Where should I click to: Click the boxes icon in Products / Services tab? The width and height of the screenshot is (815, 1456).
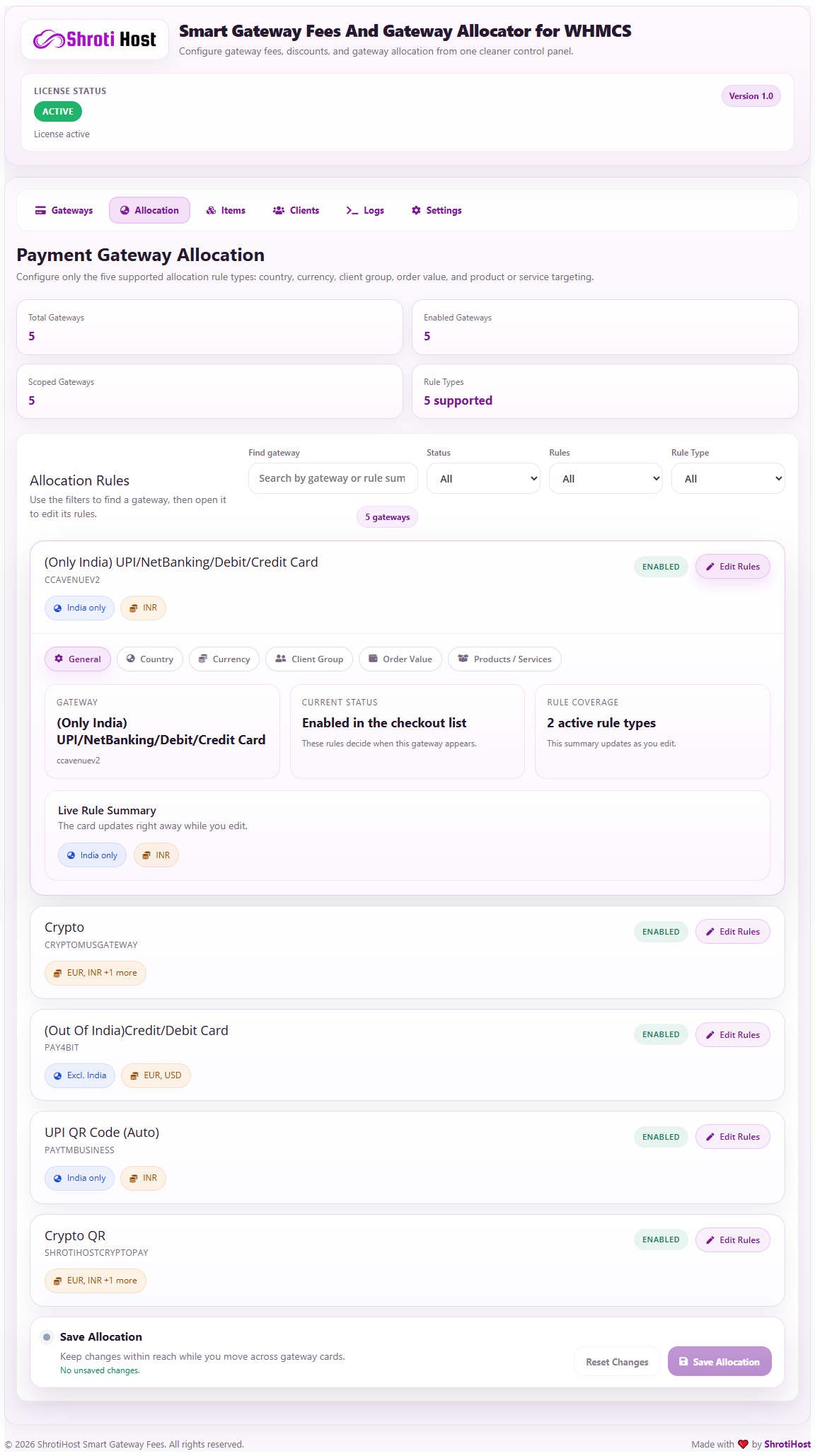pos(463,659)
